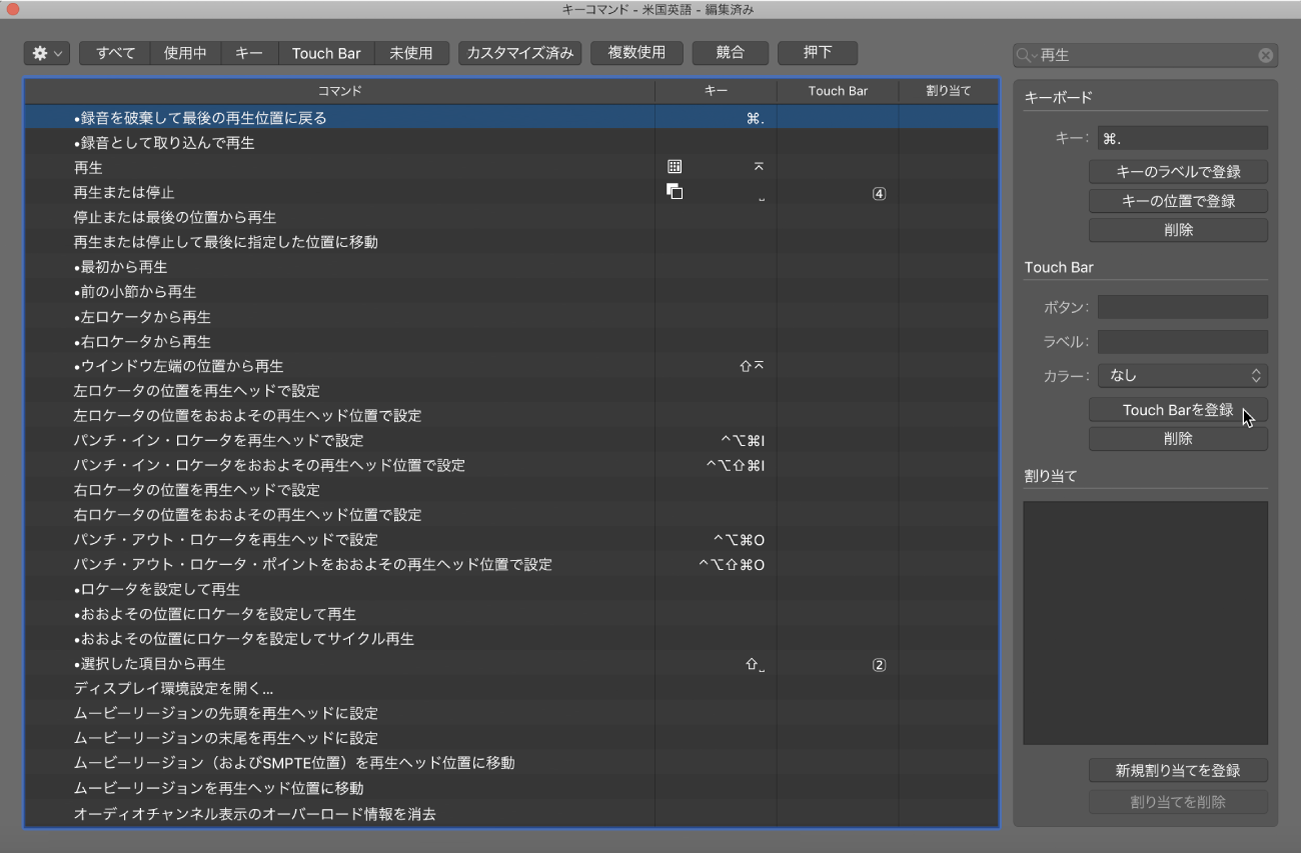Select row ロケータを設定して再生

pos(511,590)
